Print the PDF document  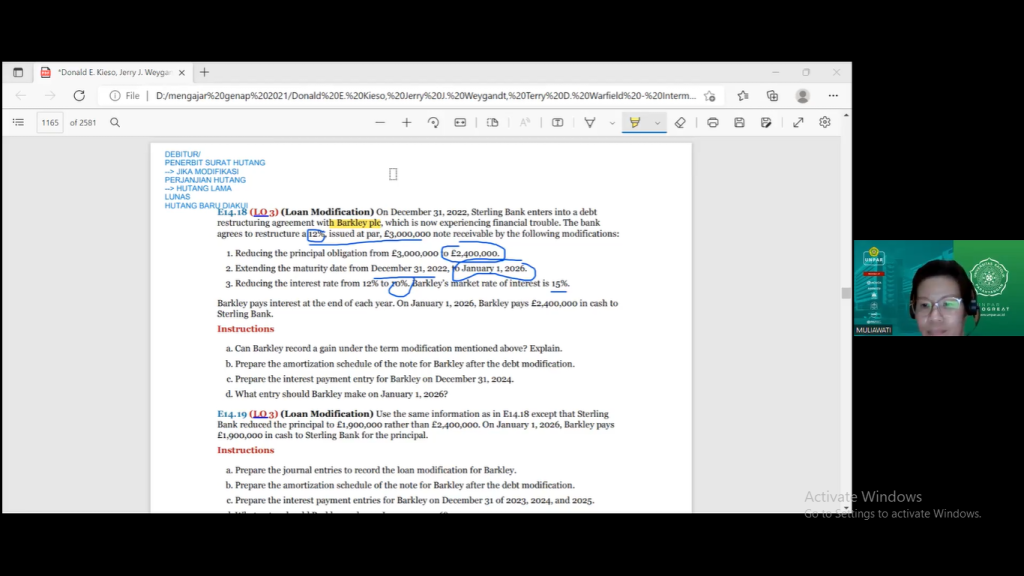(x=712, y=122)
